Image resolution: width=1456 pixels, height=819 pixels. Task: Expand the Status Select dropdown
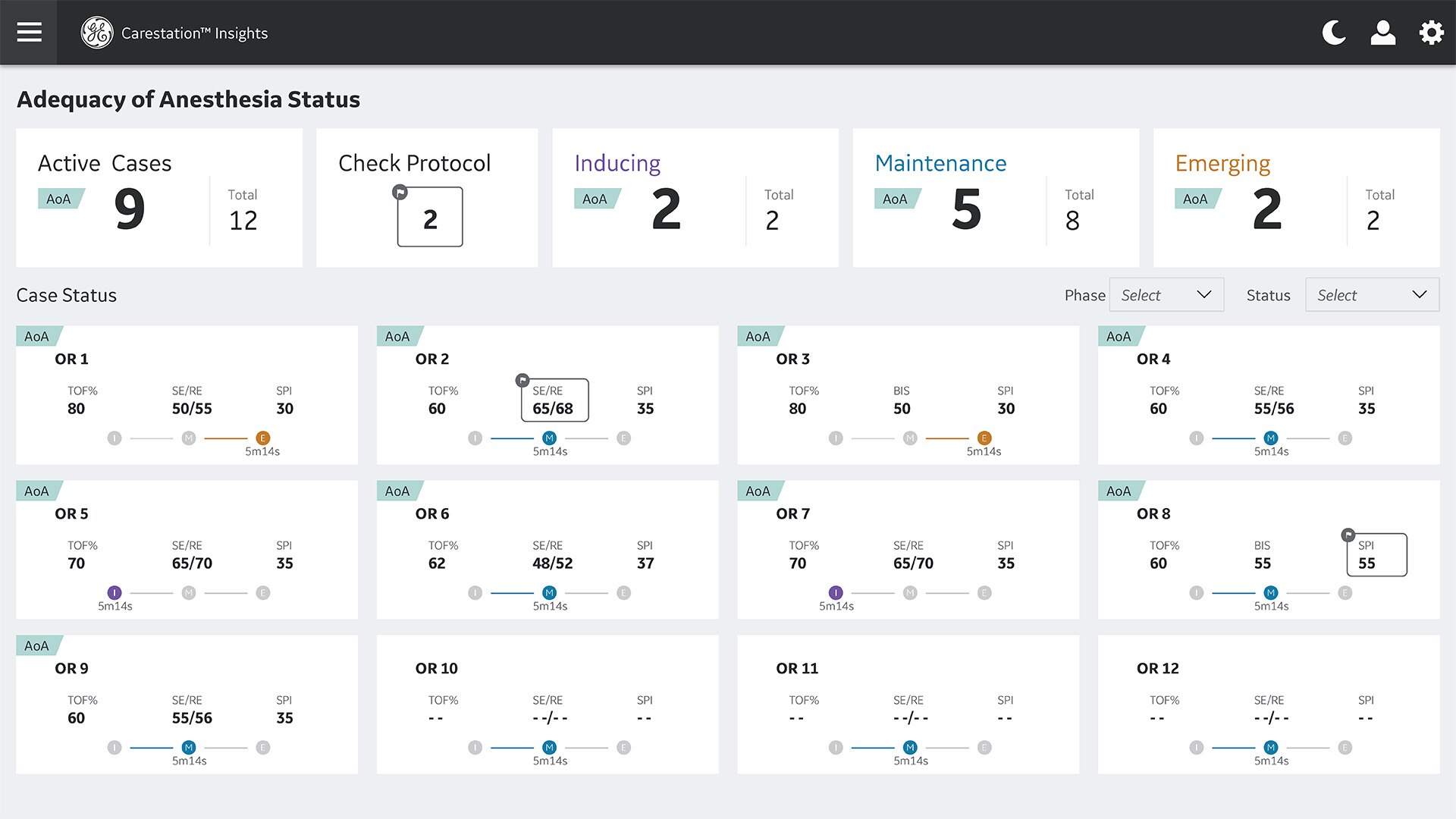point(1371,295)
